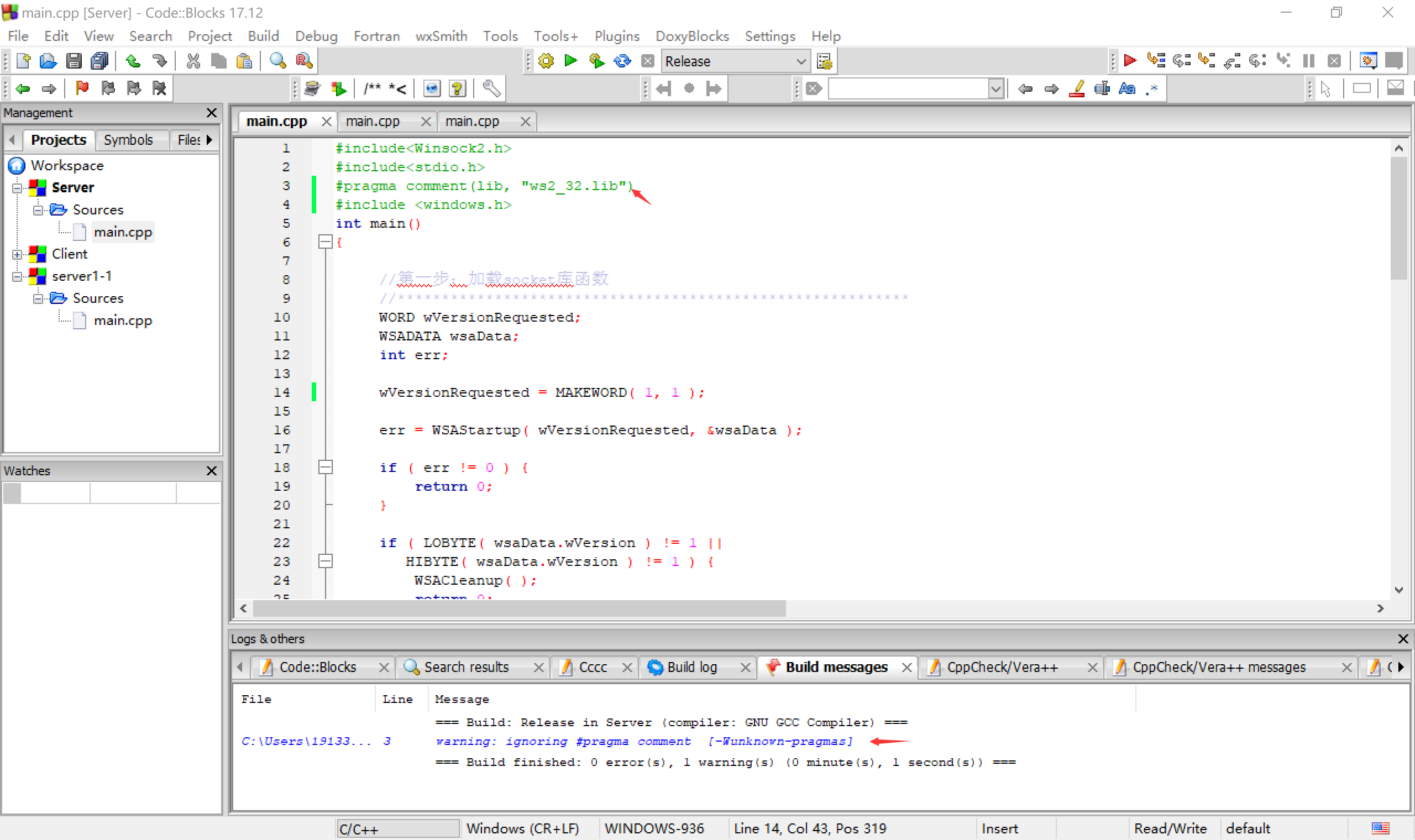Click the Find magnifier icon

[277, 61]
